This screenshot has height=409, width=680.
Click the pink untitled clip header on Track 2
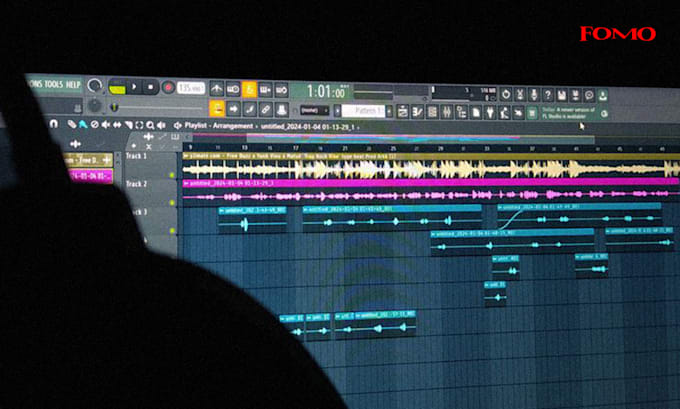click(431, 183)
